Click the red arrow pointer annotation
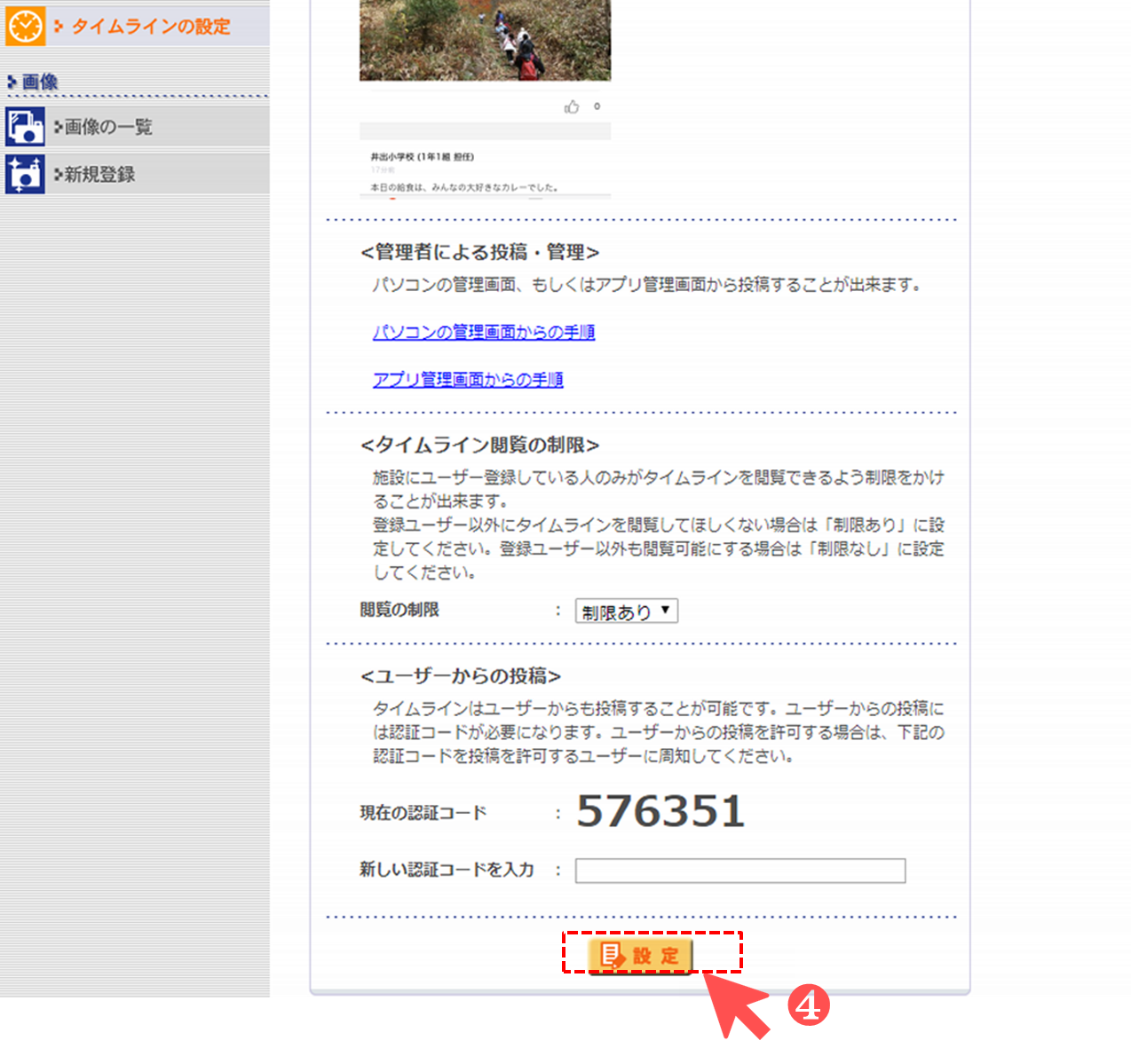The image size is (1131, 1064). coord(737,1007)
